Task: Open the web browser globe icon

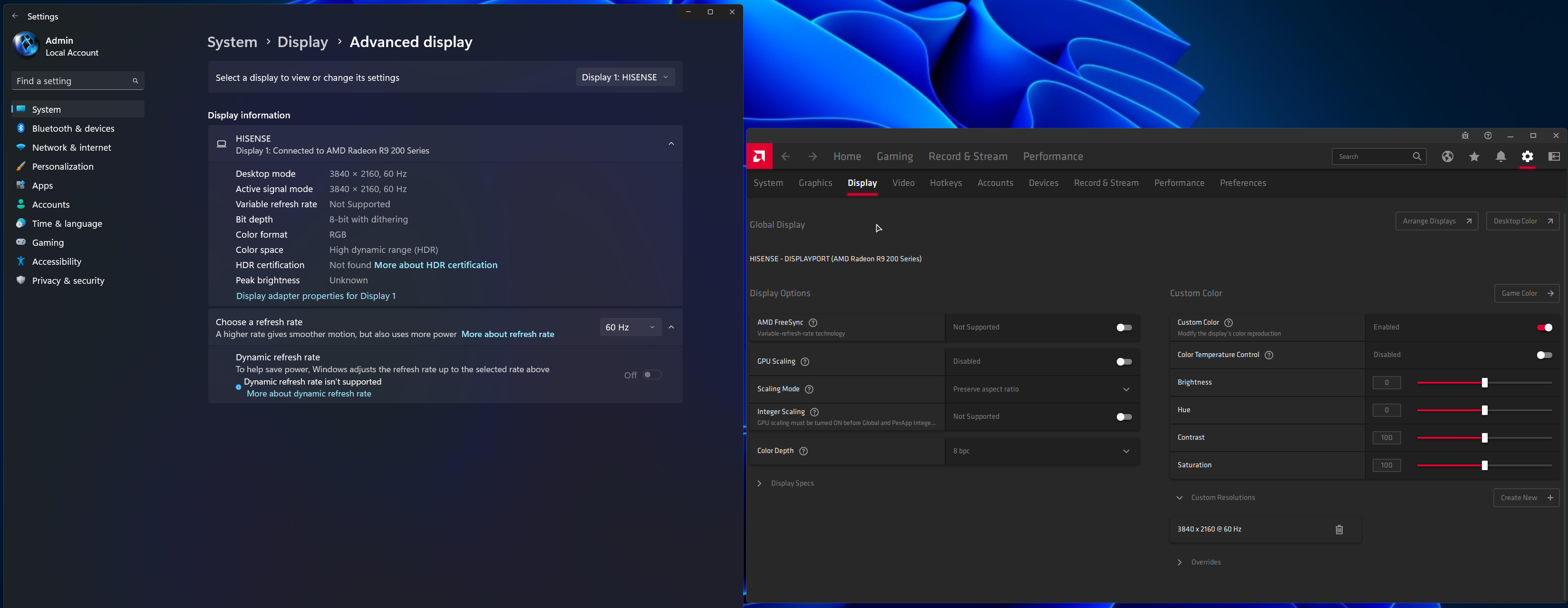Action: click(1448, 157)
